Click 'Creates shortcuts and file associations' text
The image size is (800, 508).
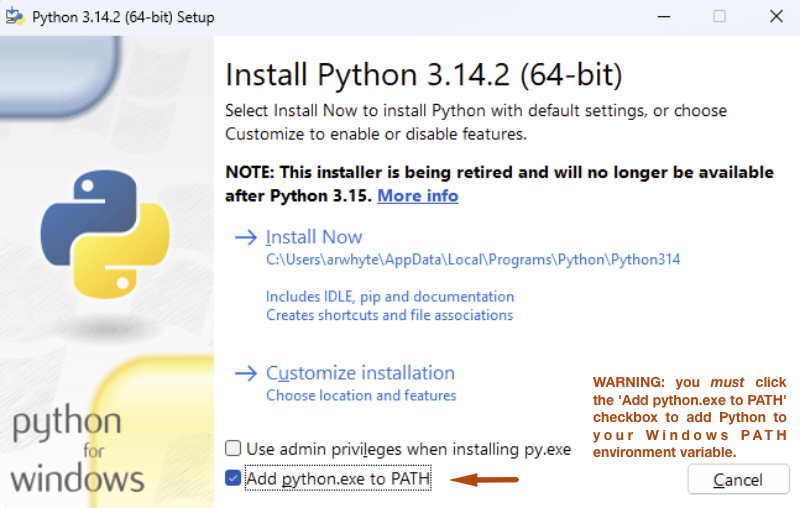point(389,315)
